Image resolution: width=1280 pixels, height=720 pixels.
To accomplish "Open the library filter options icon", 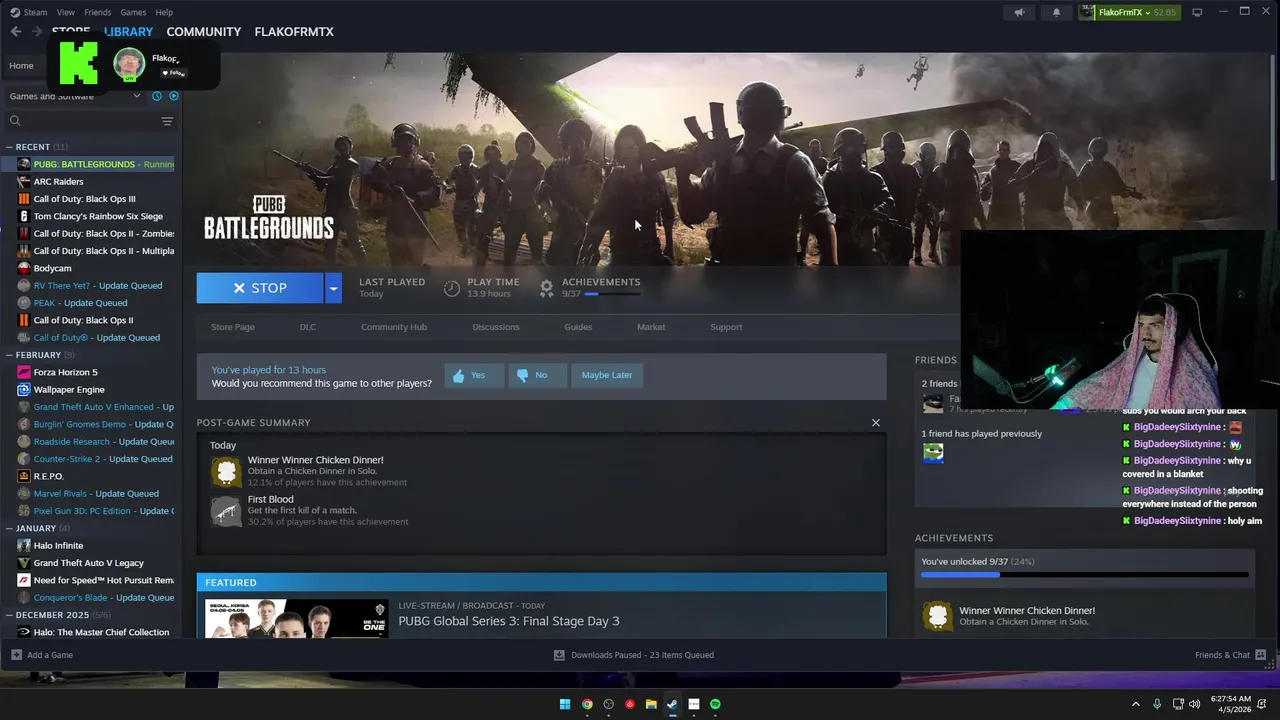I will tap(167, 121).
